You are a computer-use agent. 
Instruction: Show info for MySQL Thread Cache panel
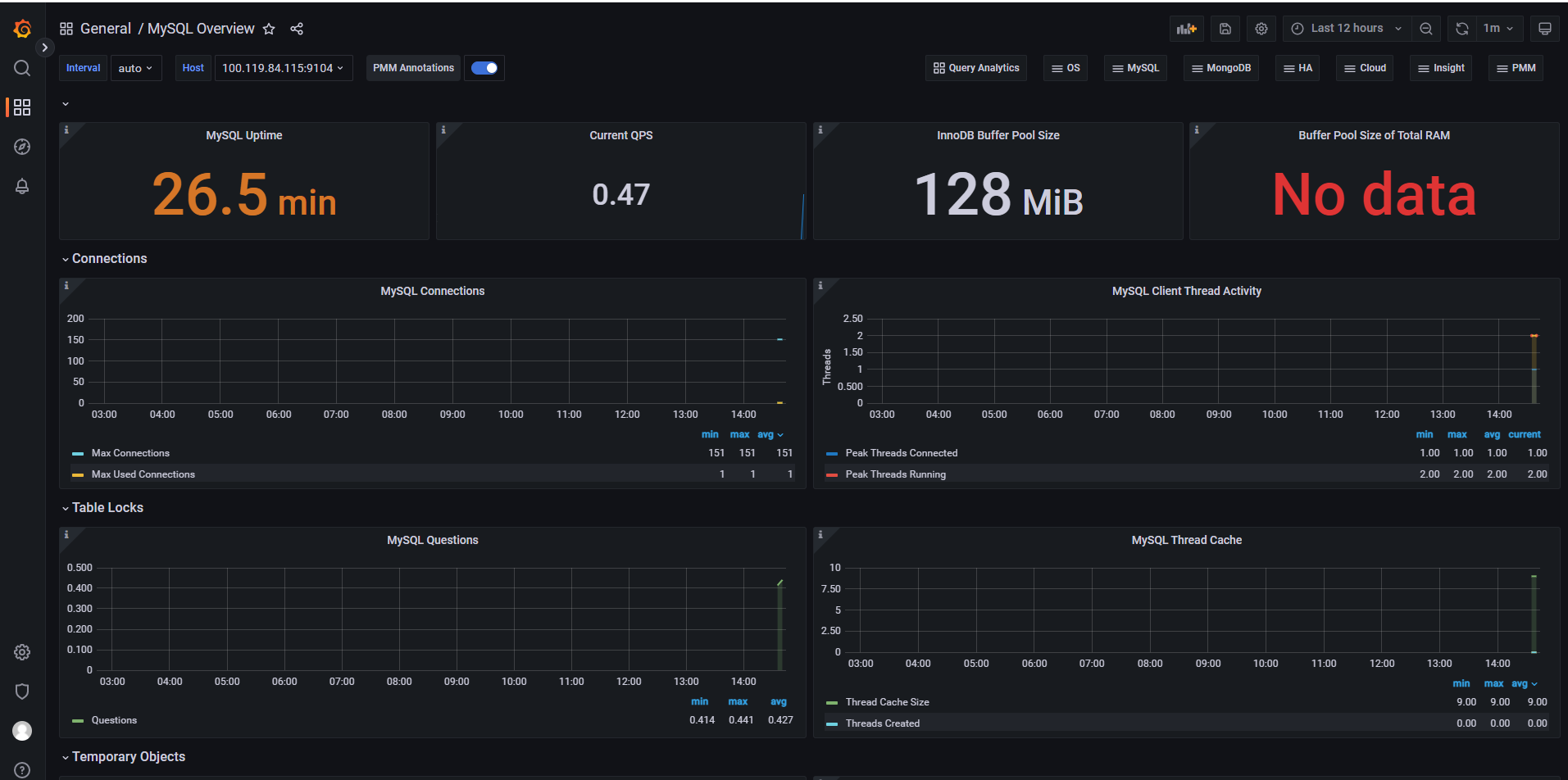pyautogui.click(x=820, y=534)
